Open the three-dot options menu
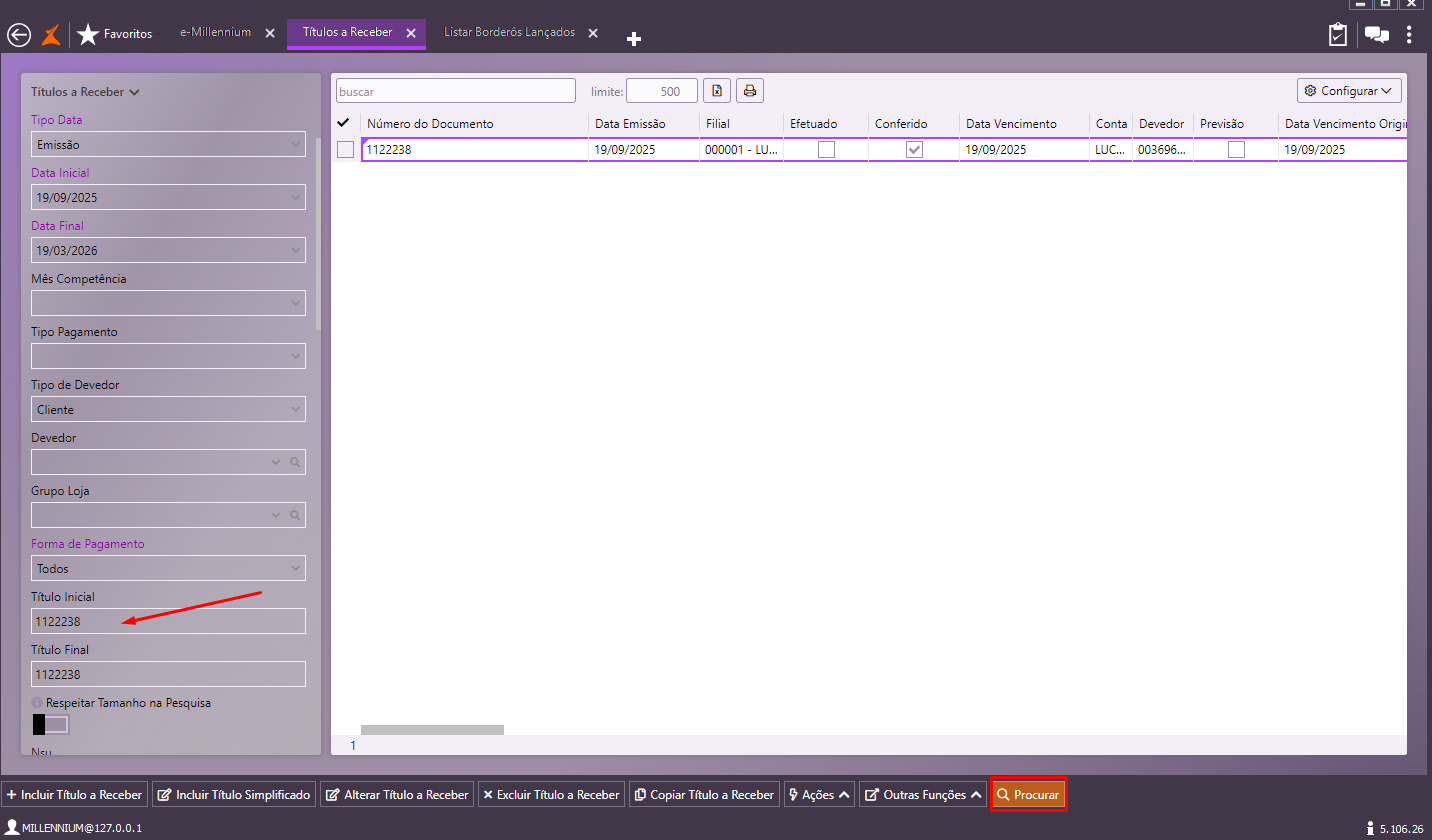 tap(1410, 35)
